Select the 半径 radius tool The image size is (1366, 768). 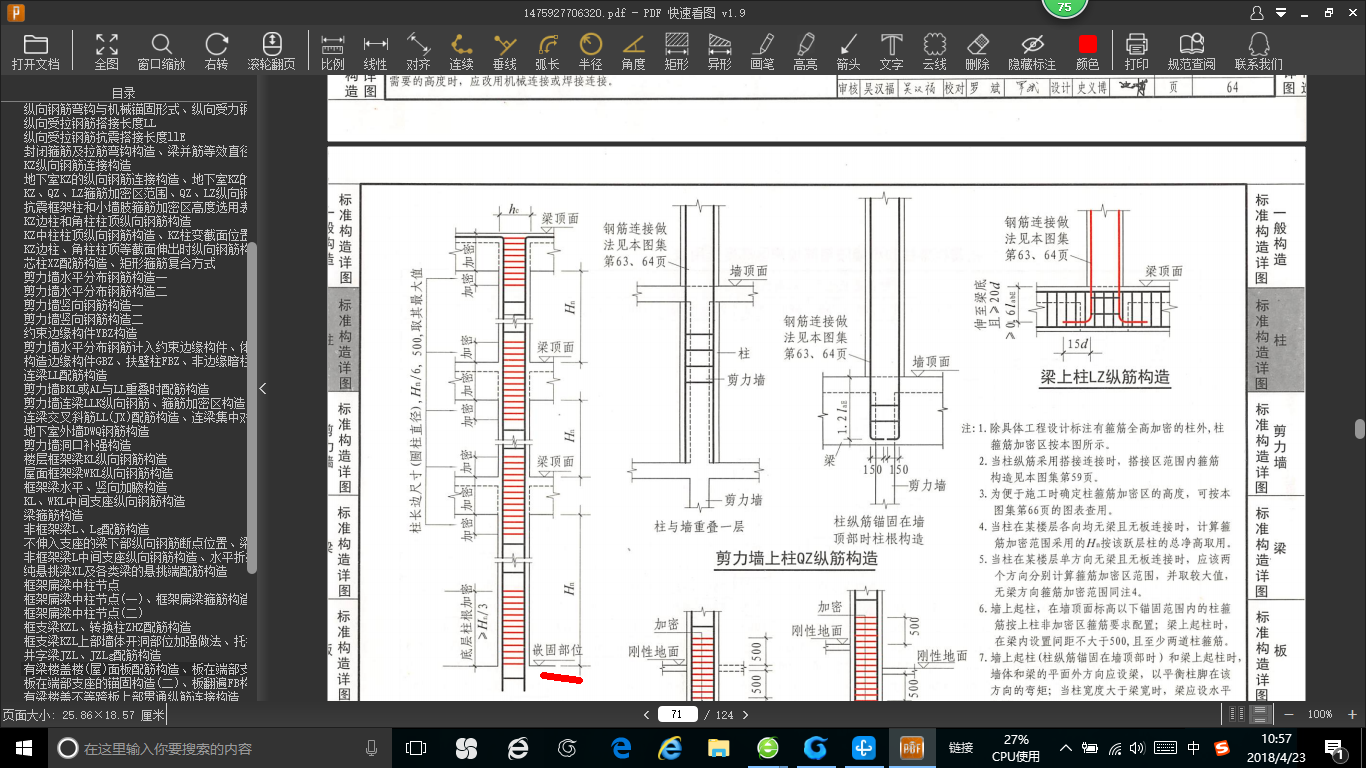[x=590, y=51]
